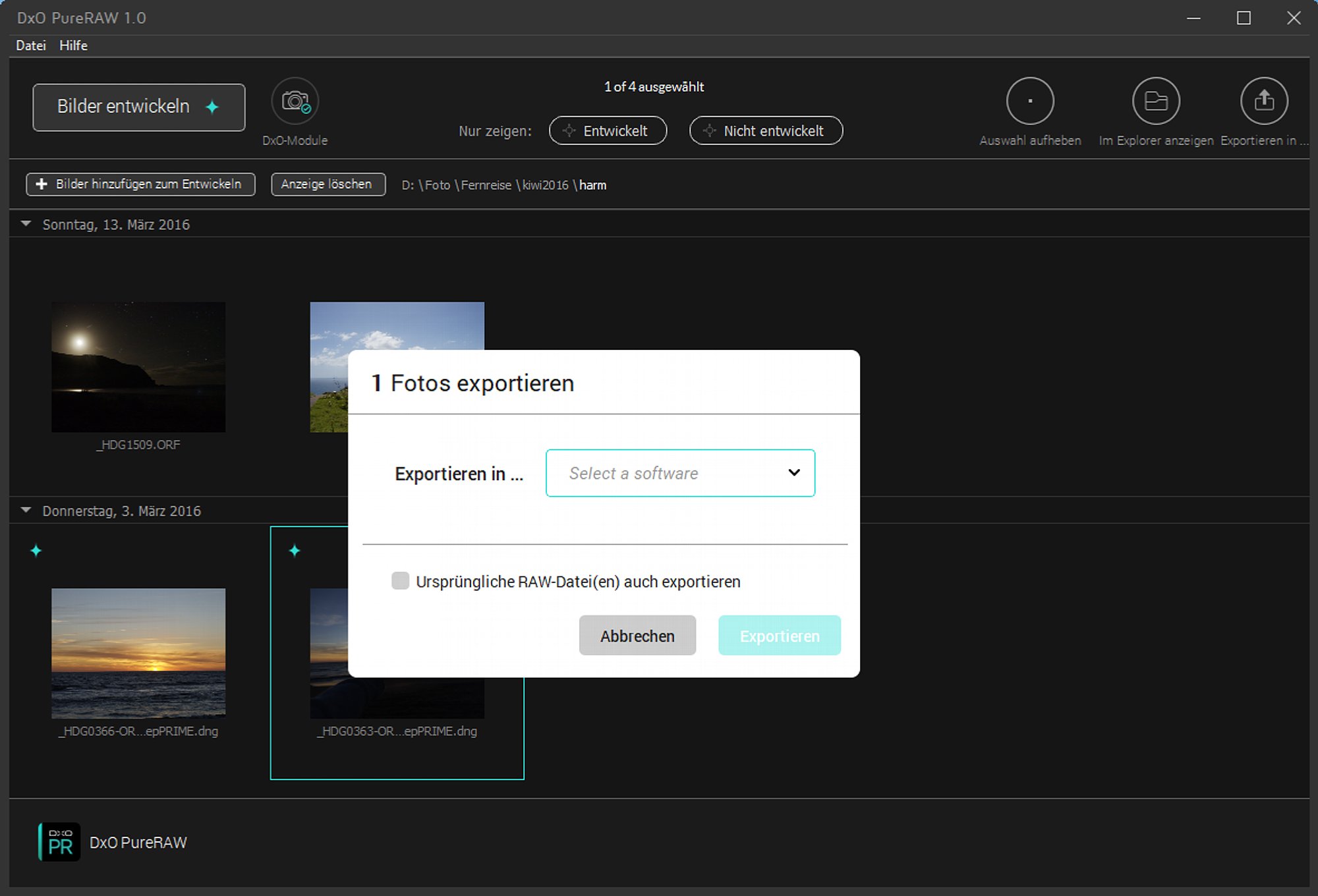Click Im Explorer anzeigen folder icon

point(1155,101)
